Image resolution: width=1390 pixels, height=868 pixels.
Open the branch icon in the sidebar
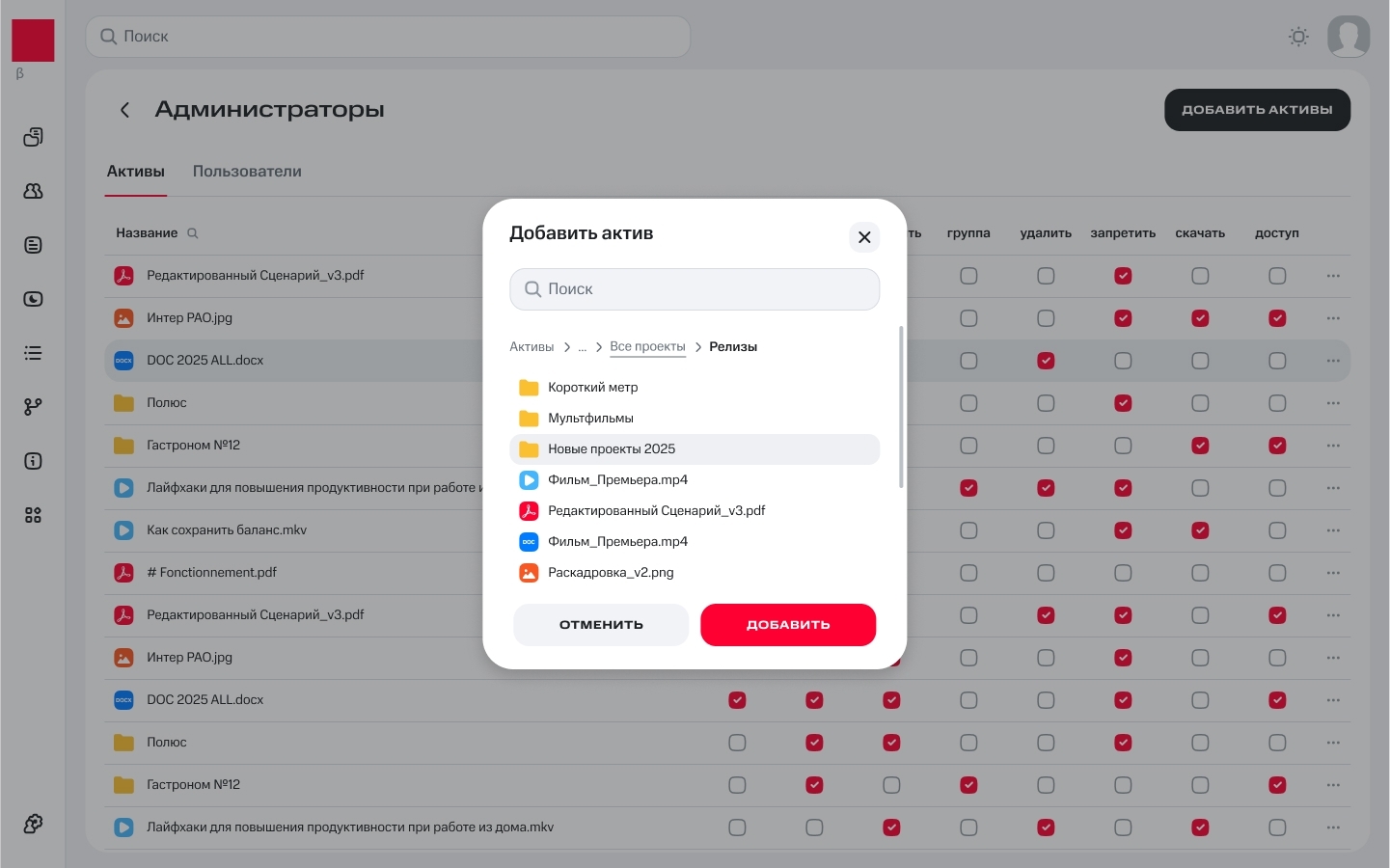[33, 407]
